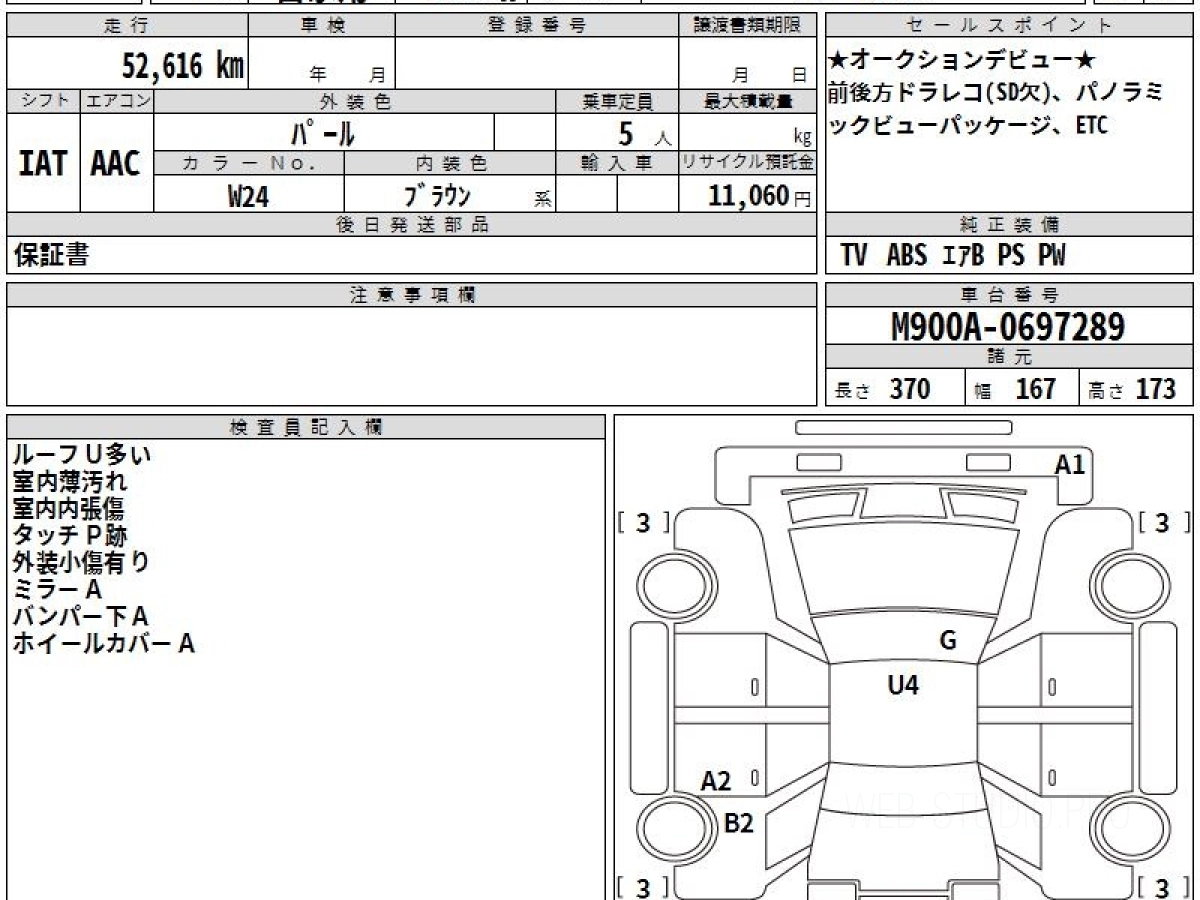1200x900 pixels.
Task: Click the 11,060円 recycle deposit amount
Action: pyautogui.click(x=760, y=196)
